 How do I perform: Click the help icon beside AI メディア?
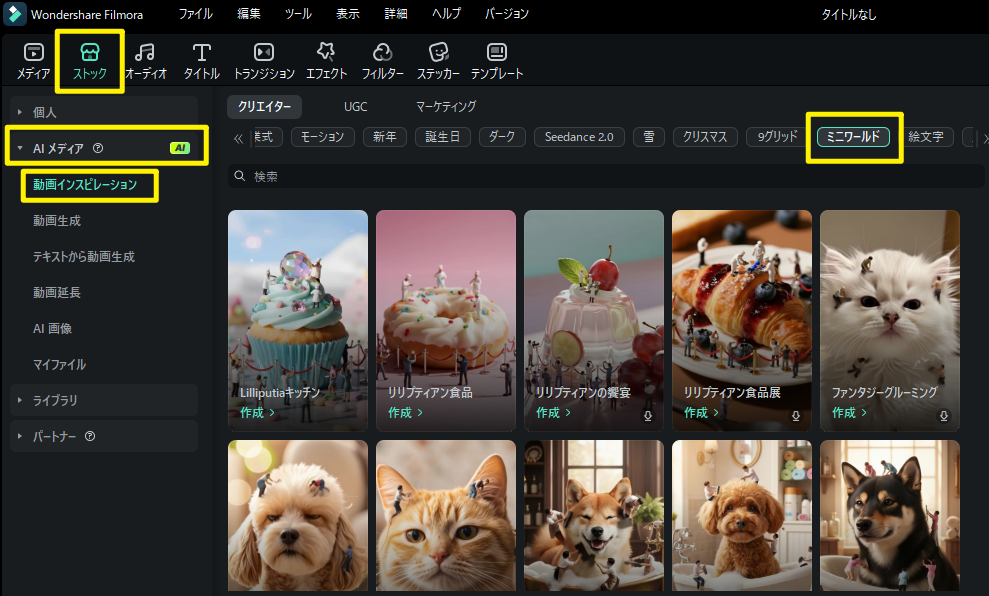[x=98, y=148]
